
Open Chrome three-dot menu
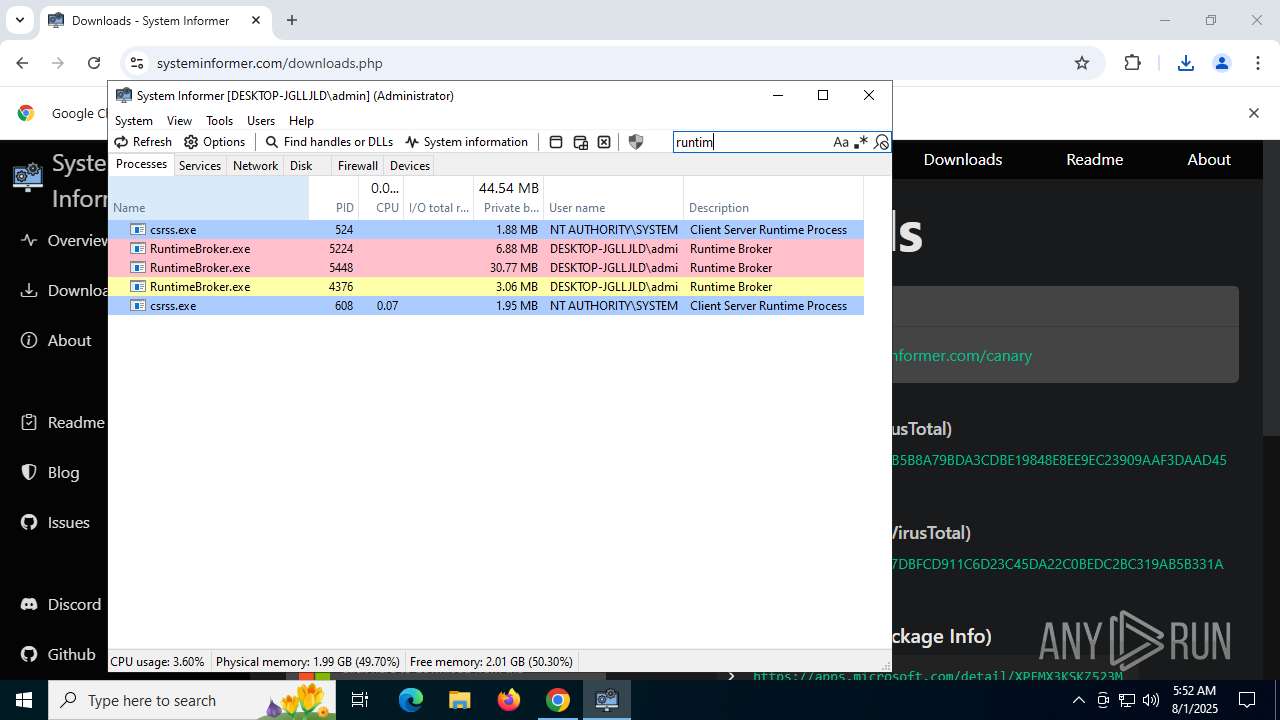point(1258,63)
